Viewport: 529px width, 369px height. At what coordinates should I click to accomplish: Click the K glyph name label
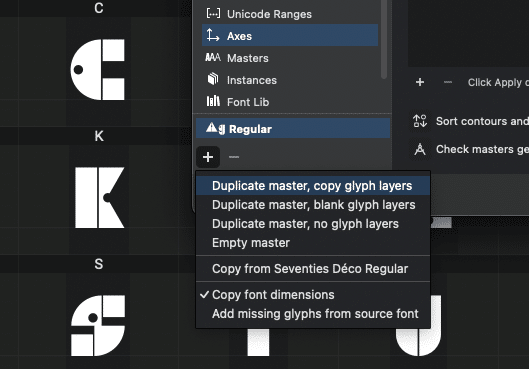(x=99, y=136)
